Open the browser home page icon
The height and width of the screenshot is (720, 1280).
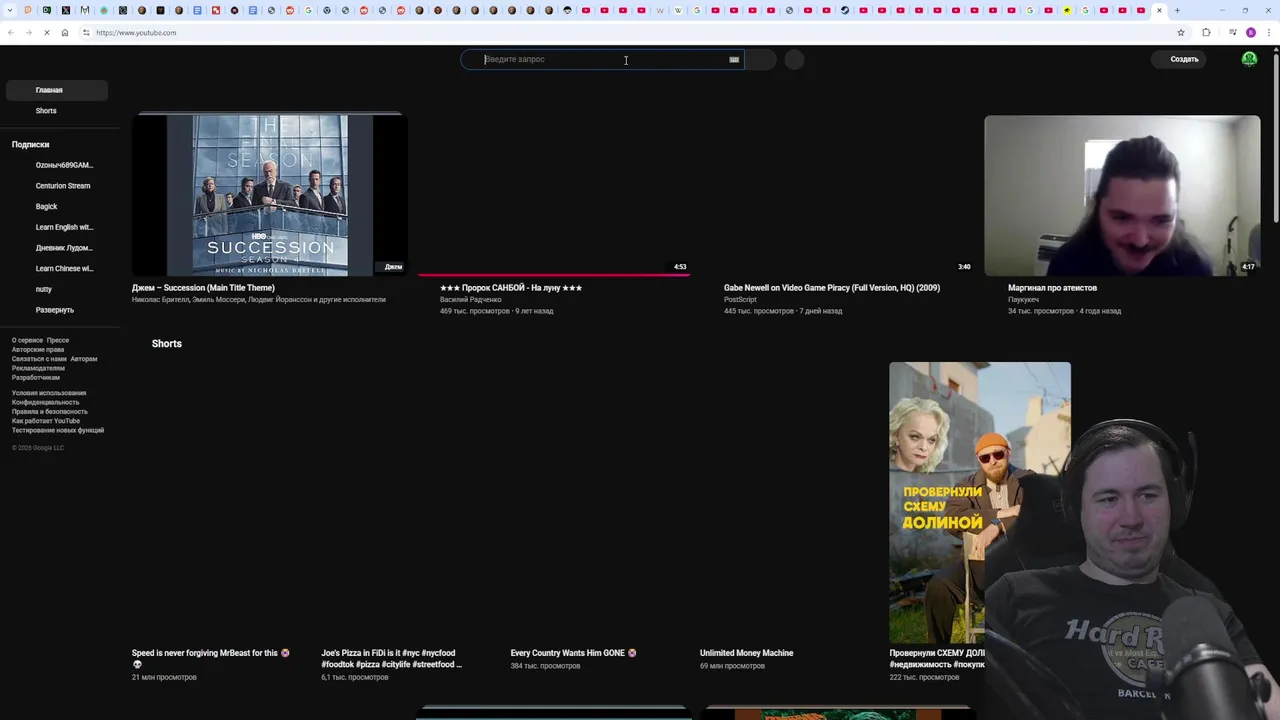coord(65,33)
